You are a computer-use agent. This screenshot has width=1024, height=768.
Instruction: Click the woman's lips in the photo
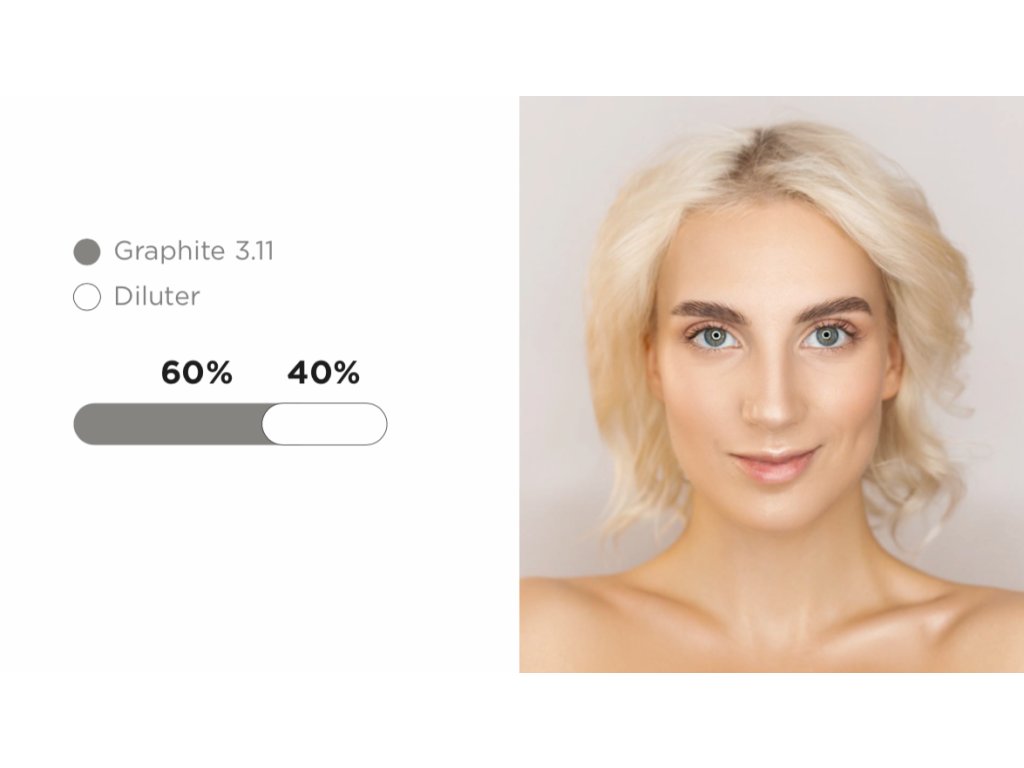(x=773, y=464)
